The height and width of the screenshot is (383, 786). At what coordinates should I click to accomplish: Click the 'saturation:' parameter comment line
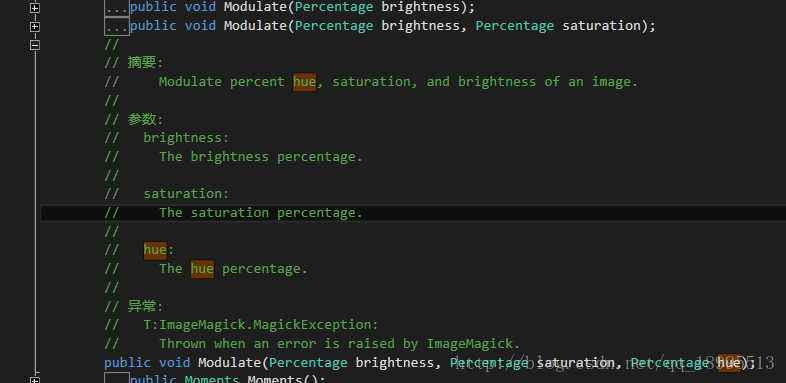coord(186,194)
